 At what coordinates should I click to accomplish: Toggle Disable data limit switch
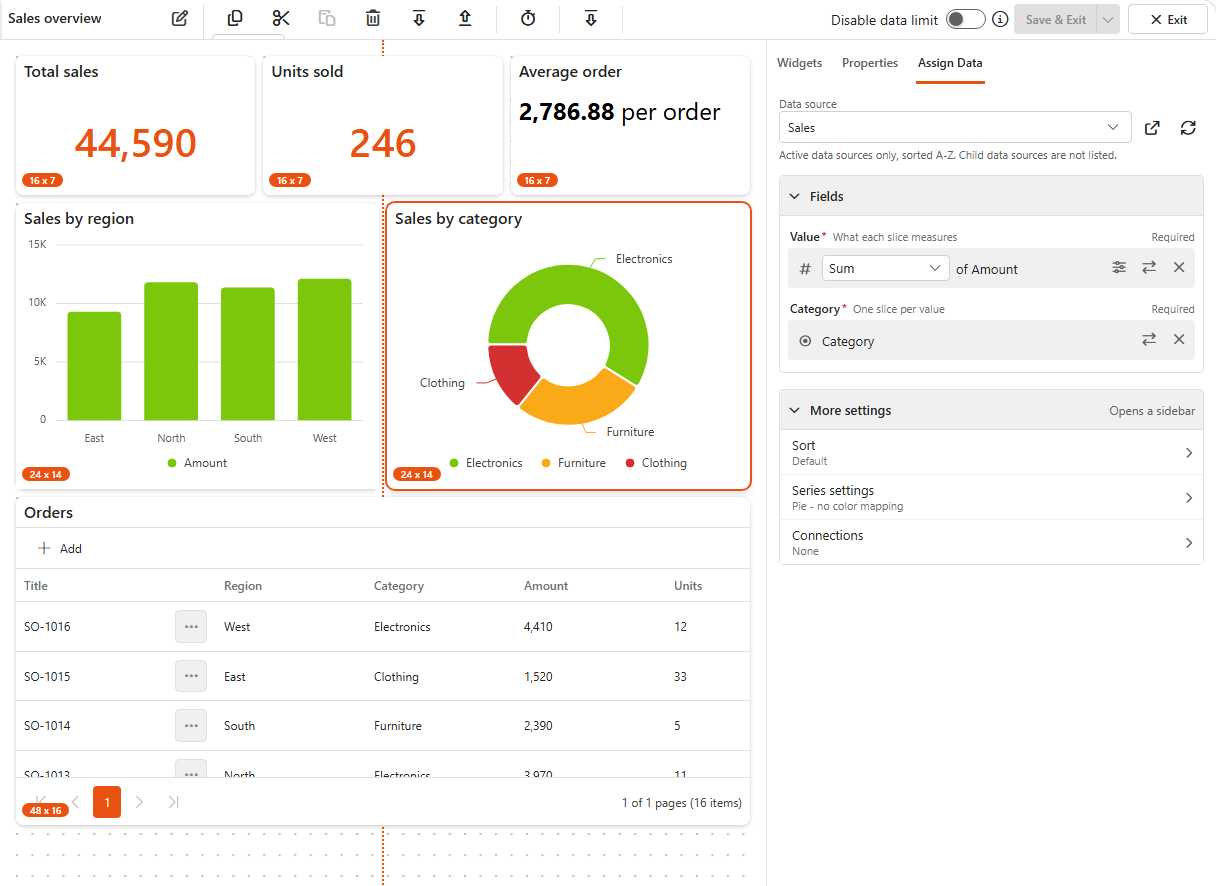pyautogui.click(x=966, y=19)
